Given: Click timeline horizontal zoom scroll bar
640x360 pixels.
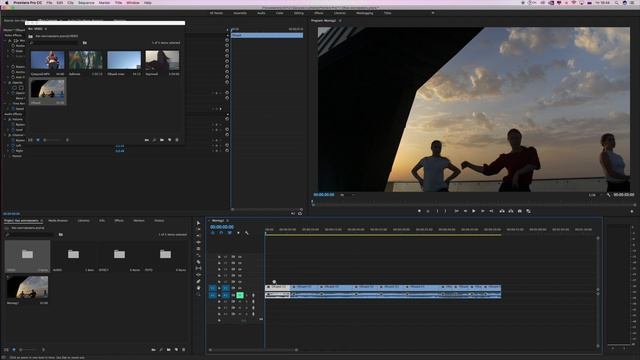Looking at the screenshot, I should tap(253, 350).
